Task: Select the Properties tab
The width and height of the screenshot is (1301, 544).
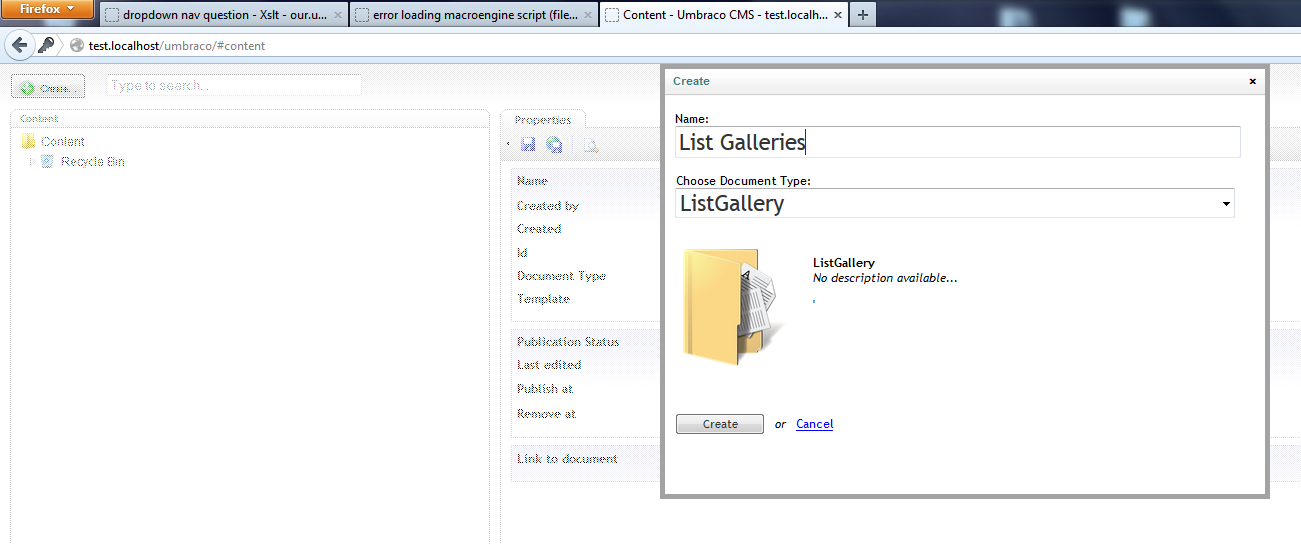Action: point(543,120)
